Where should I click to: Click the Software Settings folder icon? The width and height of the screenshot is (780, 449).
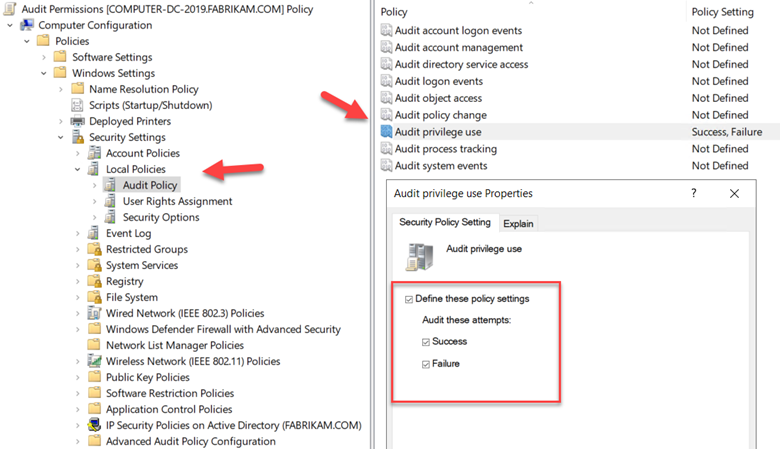(x=60, y=56)
